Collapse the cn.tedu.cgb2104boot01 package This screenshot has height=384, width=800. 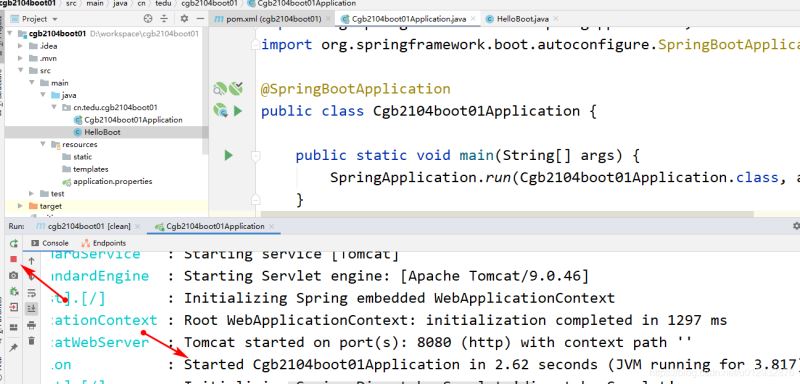tap(54, 108)
